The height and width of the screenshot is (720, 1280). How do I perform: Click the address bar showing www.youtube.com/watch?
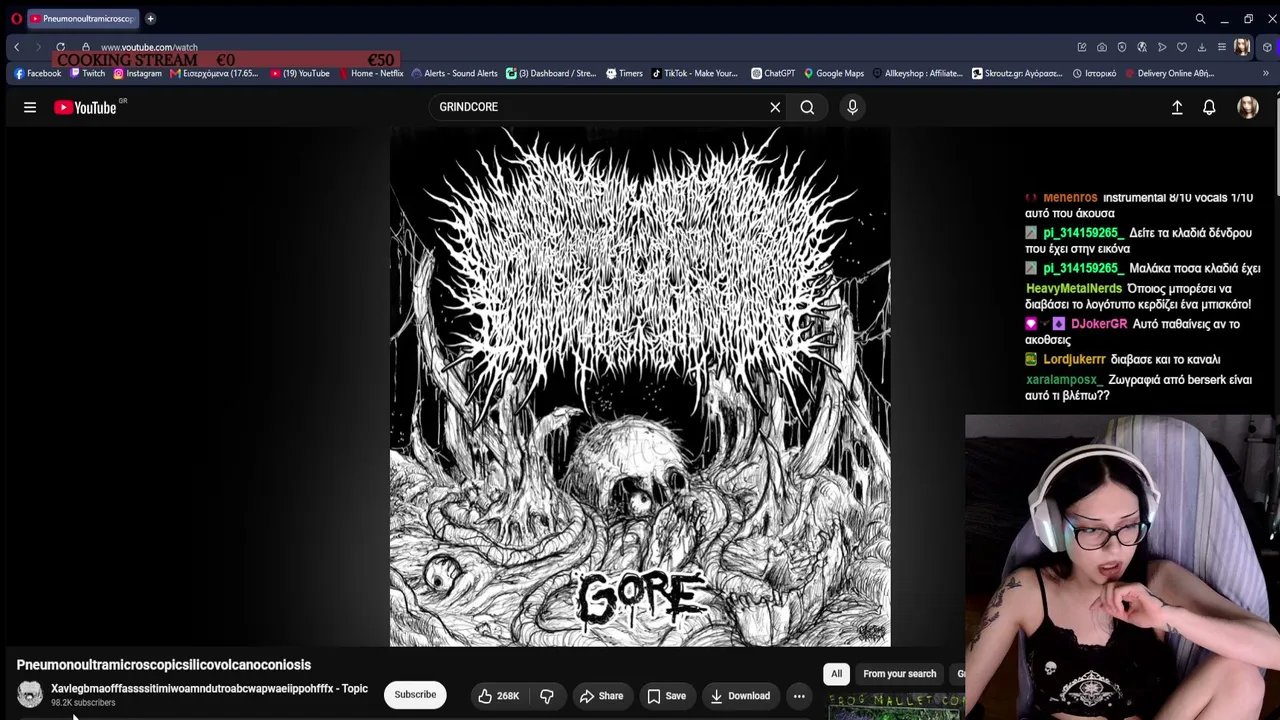pos(149,47)
